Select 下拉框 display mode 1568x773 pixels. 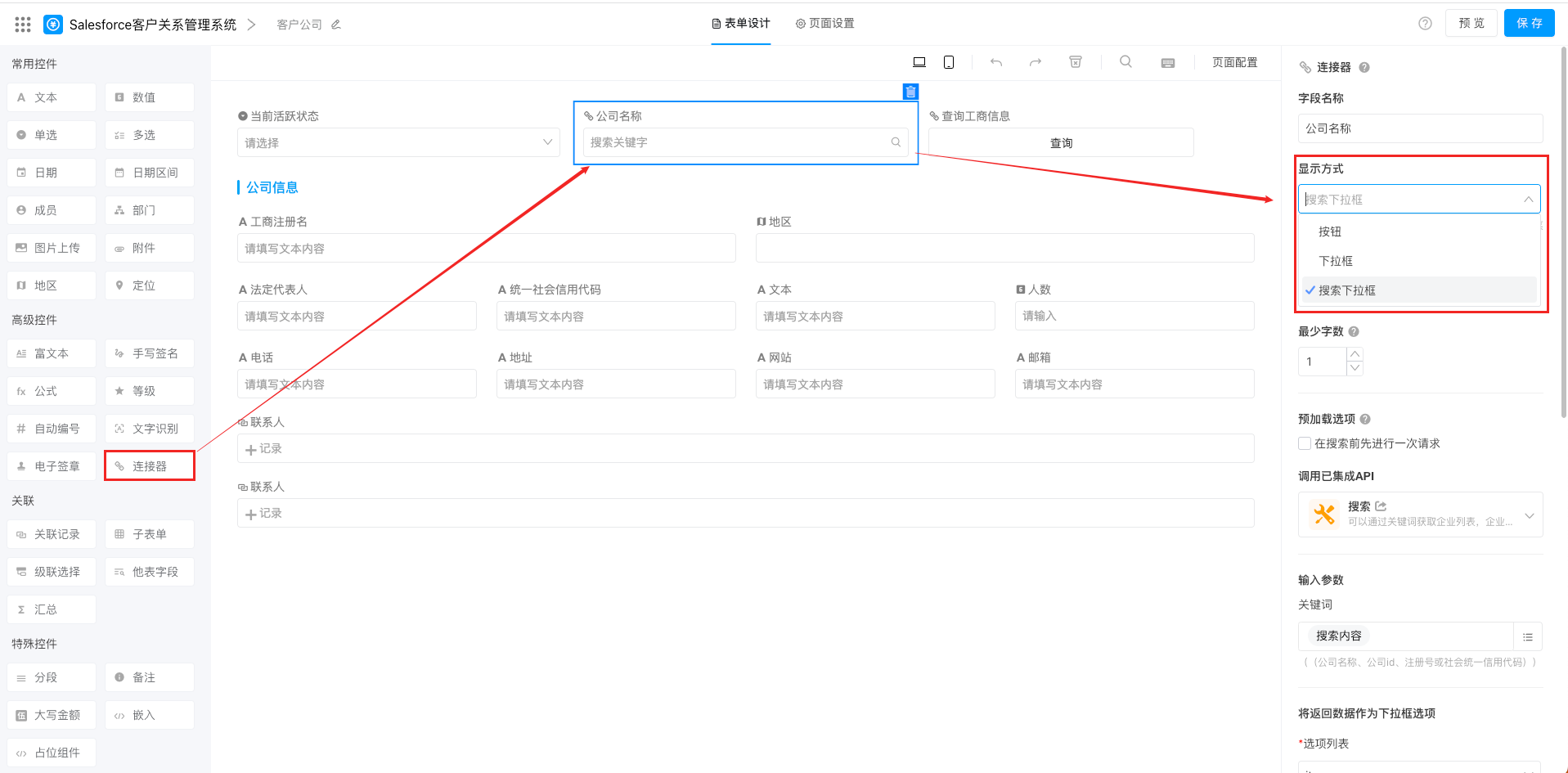(x=1336, y=260)
